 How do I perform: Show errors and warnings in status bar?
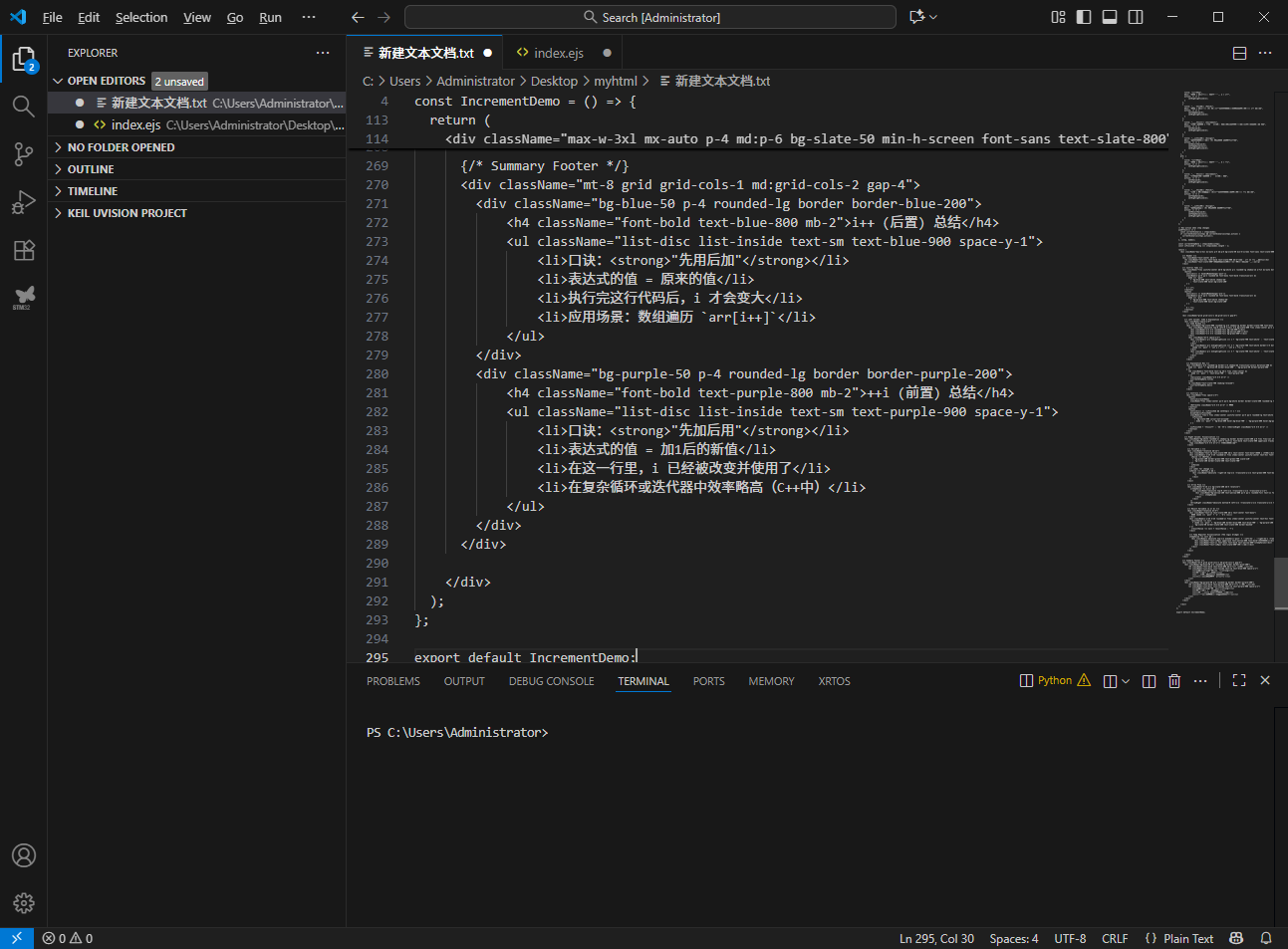point(68,938)
